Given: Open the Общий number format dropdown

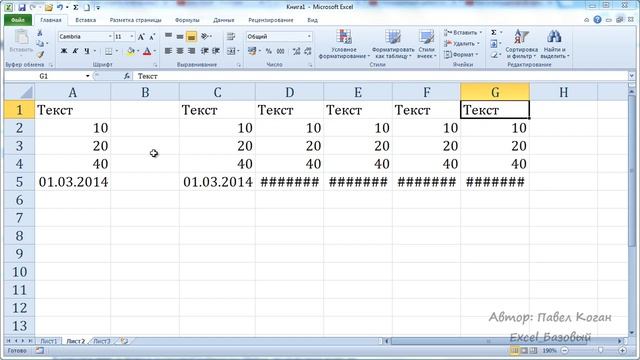Looking at the screenshot, I should point(309,37).
